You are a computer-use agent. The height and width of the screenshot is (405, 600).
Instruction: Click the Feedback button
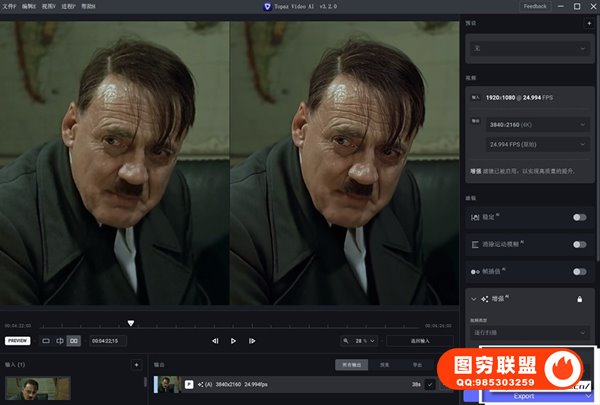(535, 6)
